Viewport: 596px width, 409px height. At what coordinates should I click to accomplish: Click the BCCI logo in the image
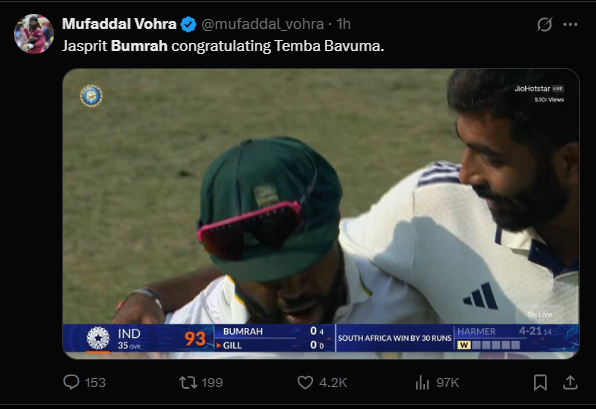91,95
